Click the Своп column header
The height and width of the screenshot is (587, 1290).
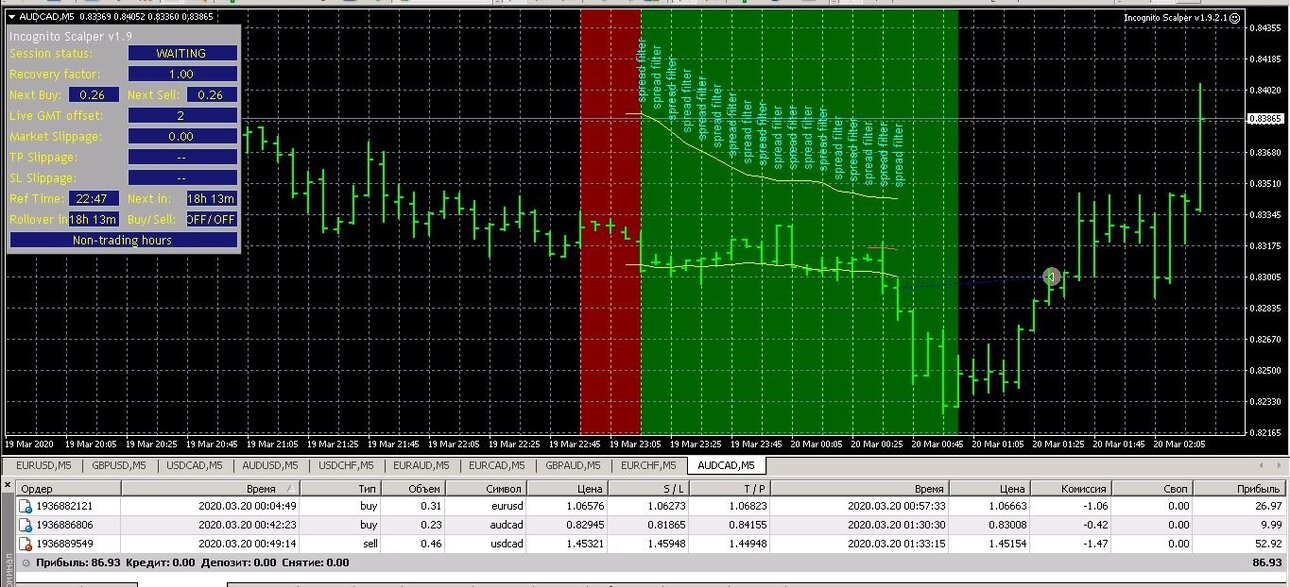click(x=1151, y=489)
